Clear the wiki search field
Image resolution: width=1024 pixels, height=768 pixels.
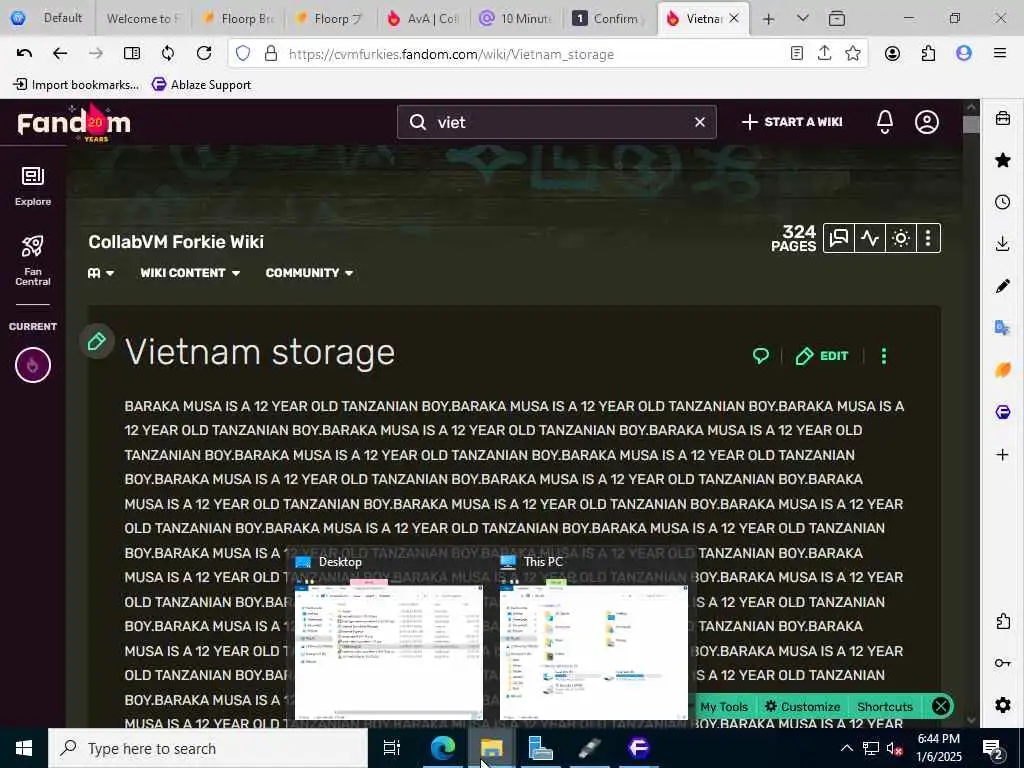pyautogui.click(x=699, y=122)
